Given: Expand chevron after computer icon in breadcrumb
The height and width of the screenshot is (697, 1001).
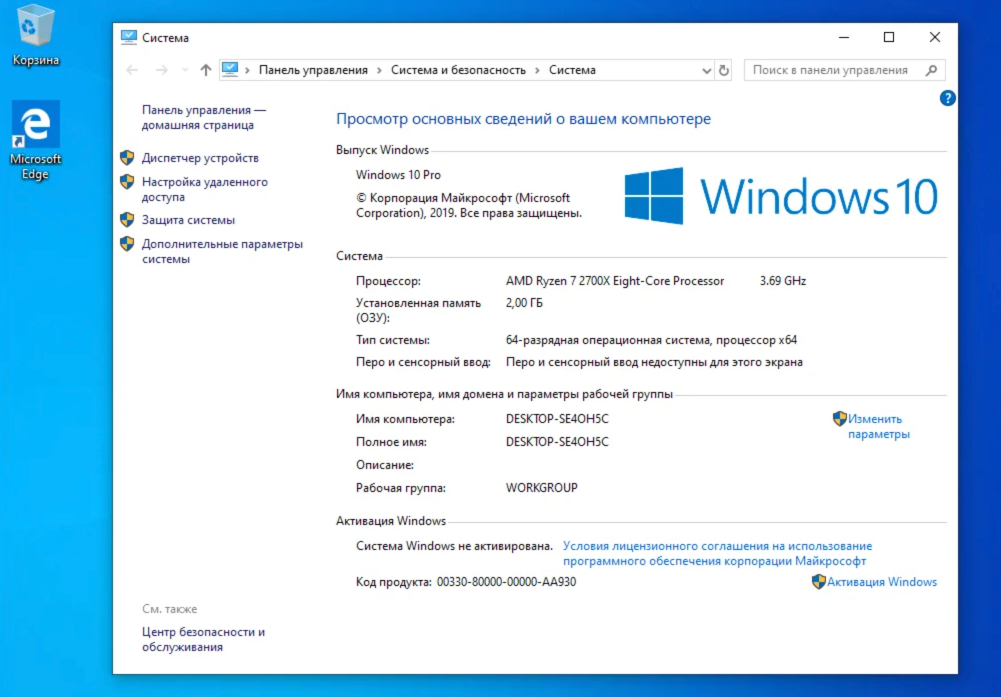Looking at the screenshot, I should point(248,70).
